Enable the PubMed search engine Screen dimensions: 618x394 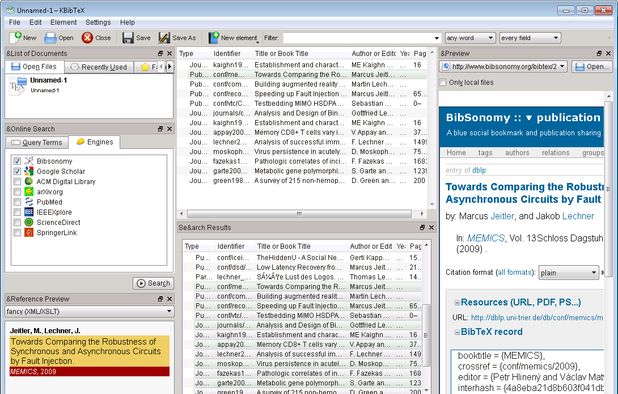pyautogui.click(x=17, y=202)
